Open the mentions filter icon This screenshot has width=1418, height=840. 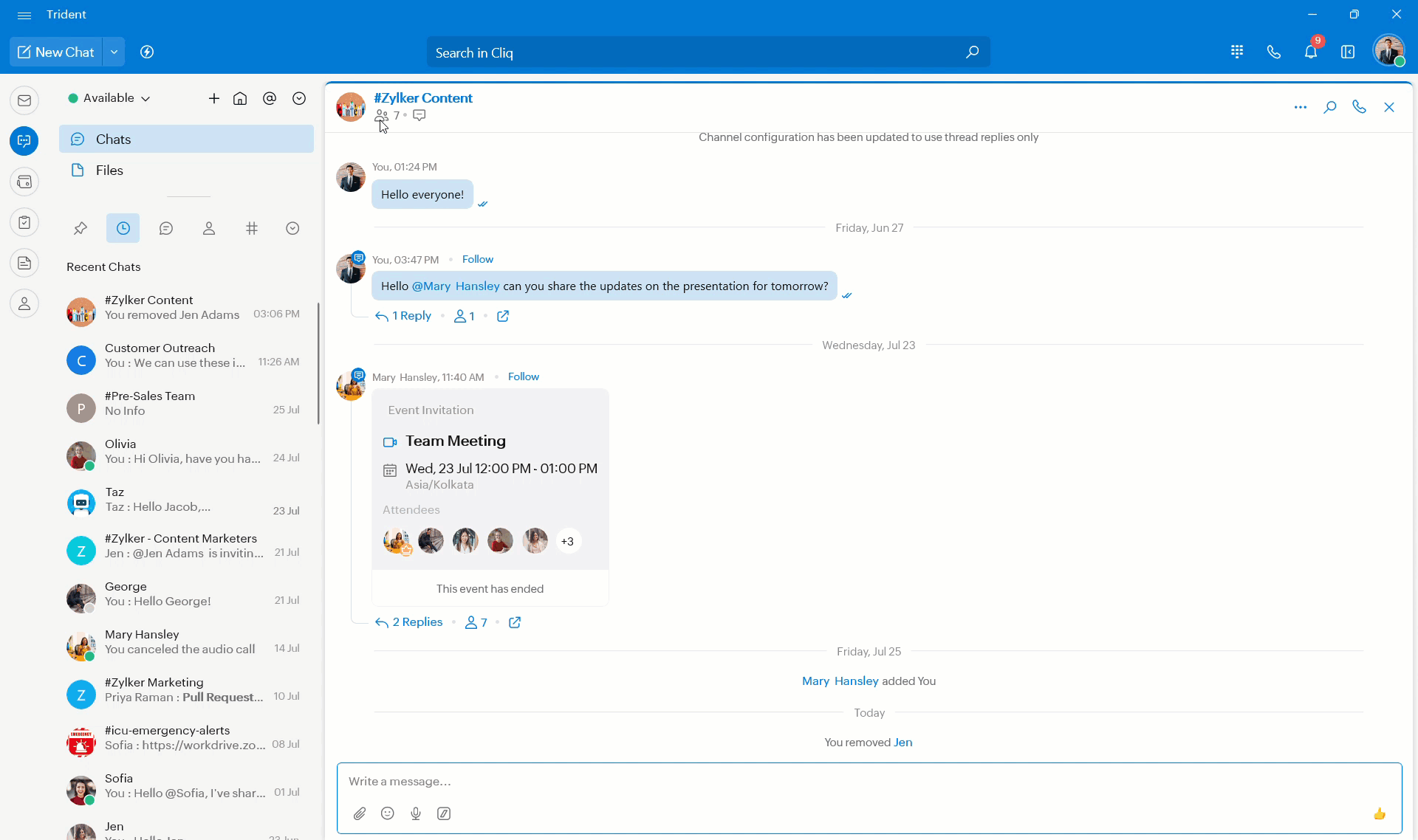270,98
